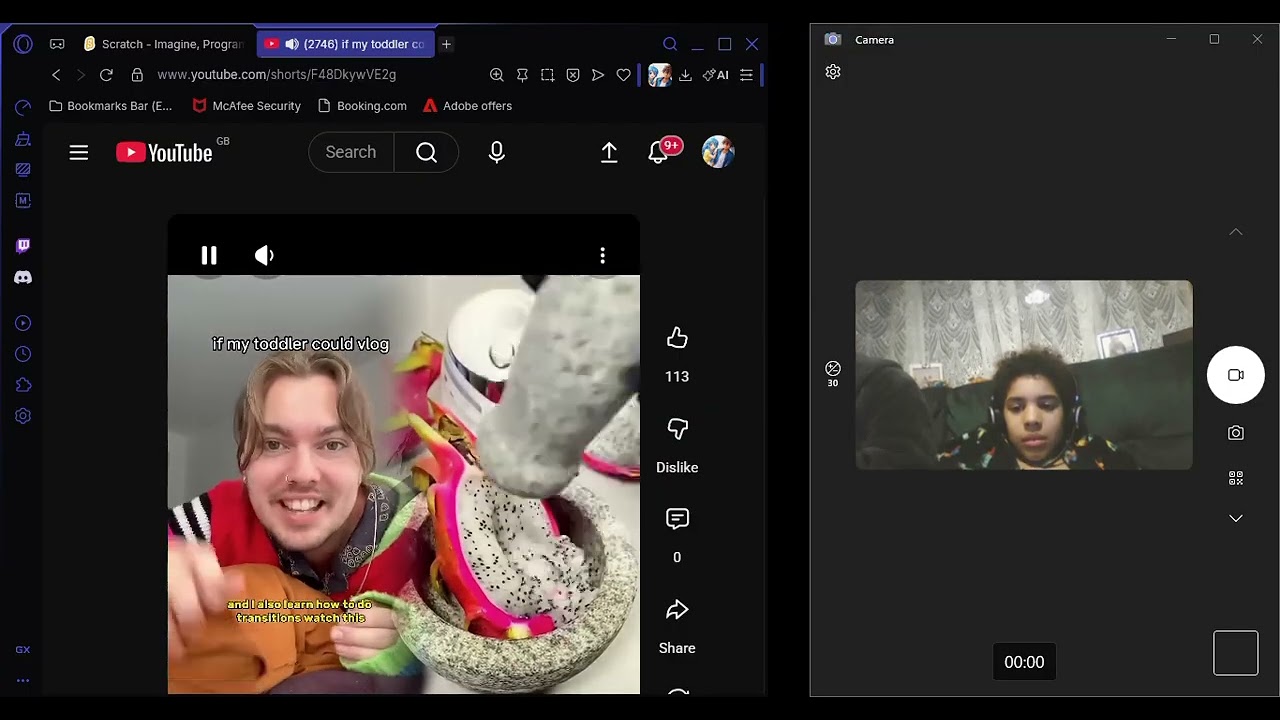Start video recording in Camera
Image resolution: width=1280 pixels, height=720 pixels.
[1236, 375]
